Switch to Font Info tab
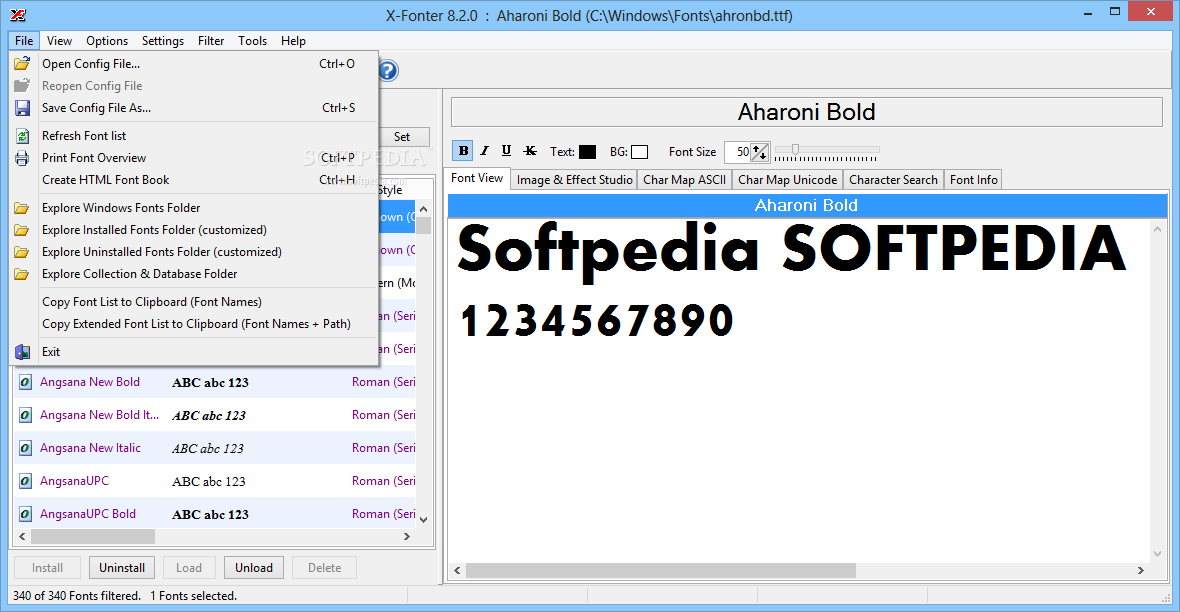This screenshot has height=612, width=1180. point(973,180)
